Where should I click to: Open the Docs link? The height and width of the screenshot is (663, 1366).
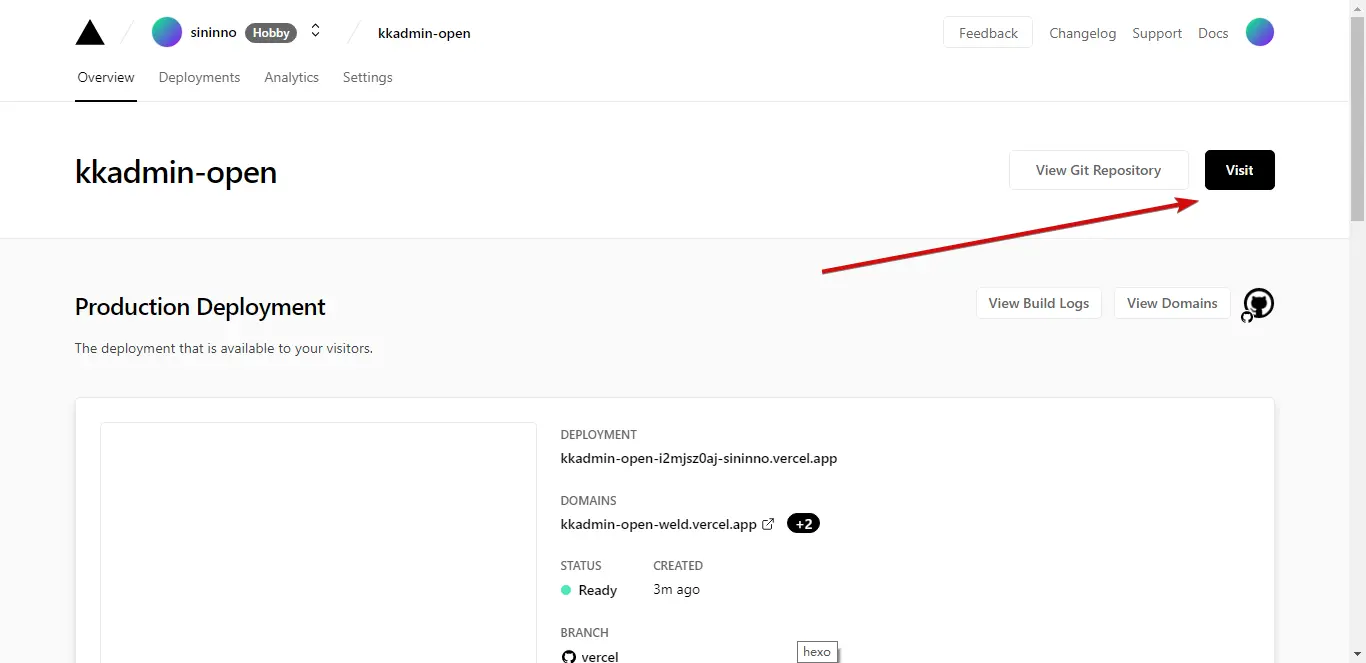pos(1213,33)
